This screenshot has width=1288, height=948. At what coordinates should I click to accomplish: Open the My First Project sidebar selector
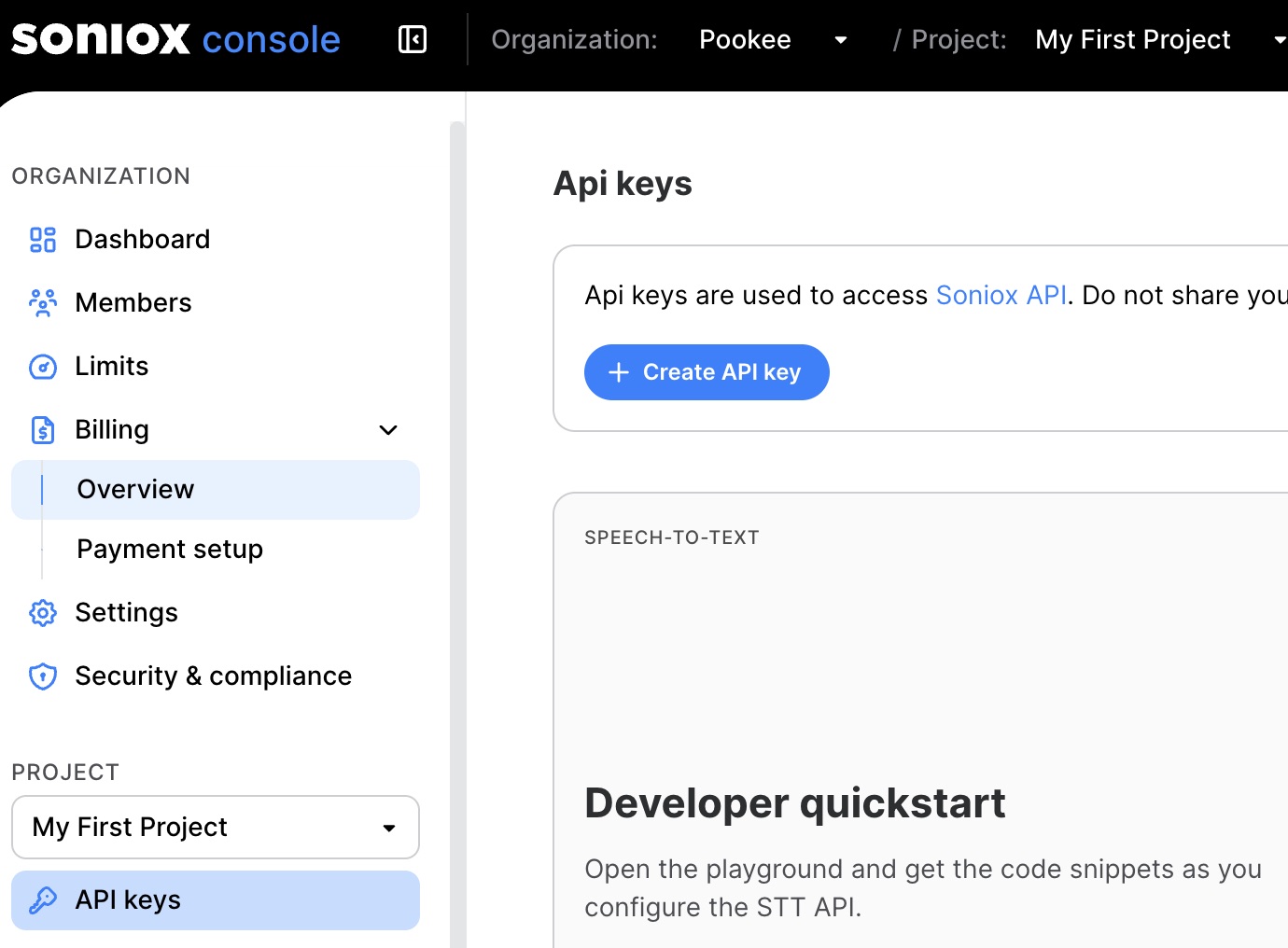tap(216, 827)
